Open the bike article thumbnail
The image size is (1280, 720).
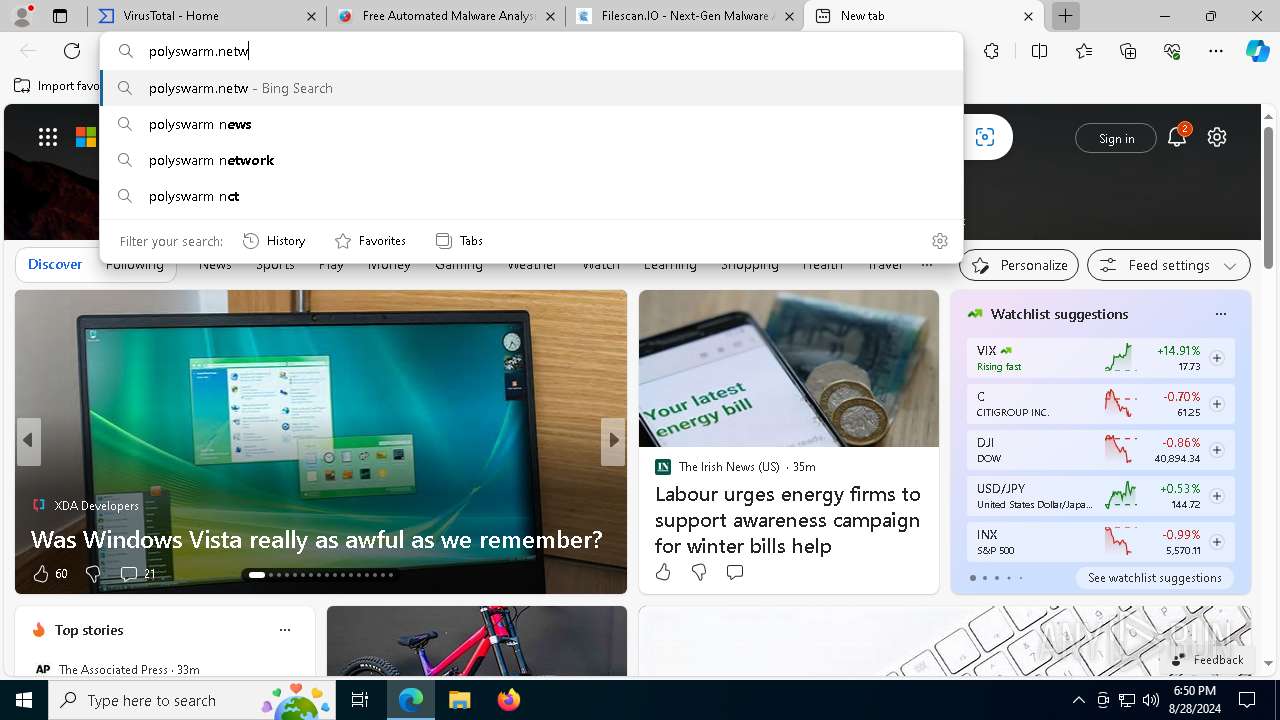477,640
